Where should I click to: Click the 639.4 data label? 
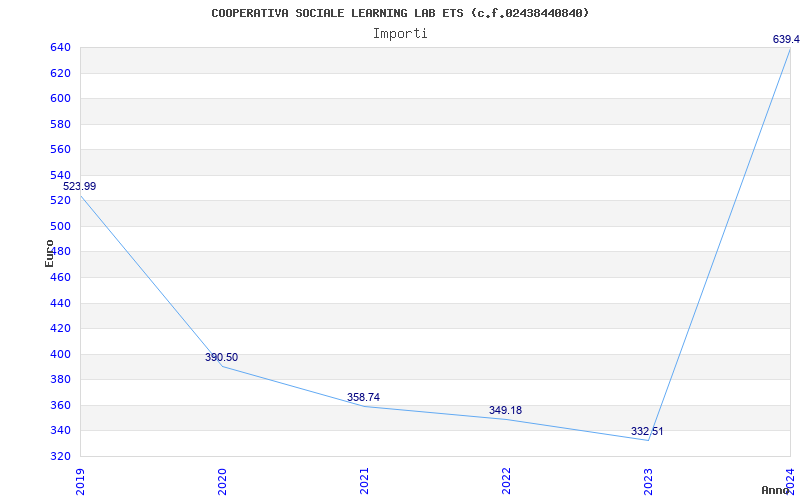click(786, 39)
